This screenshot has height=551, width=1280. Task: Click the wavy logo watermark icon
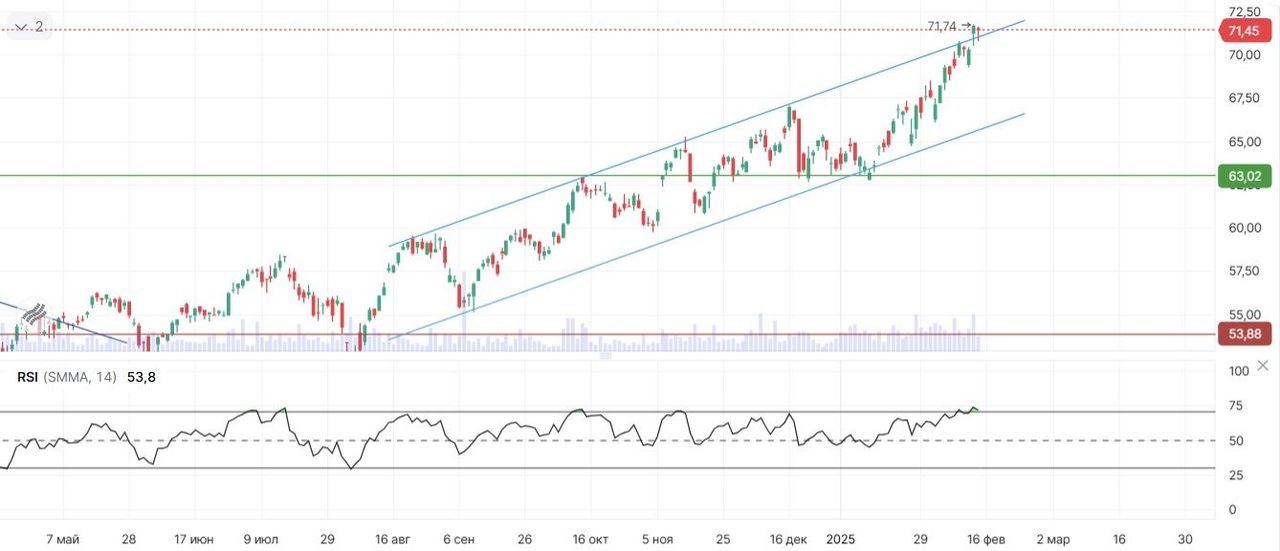35,314
